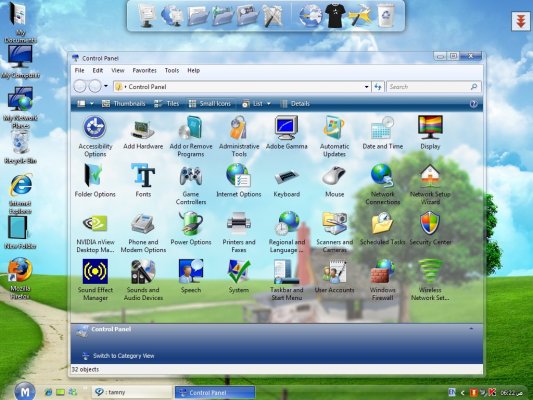The image size is (533, 400).
Task: Open the File menu
Action: (80, 70)
